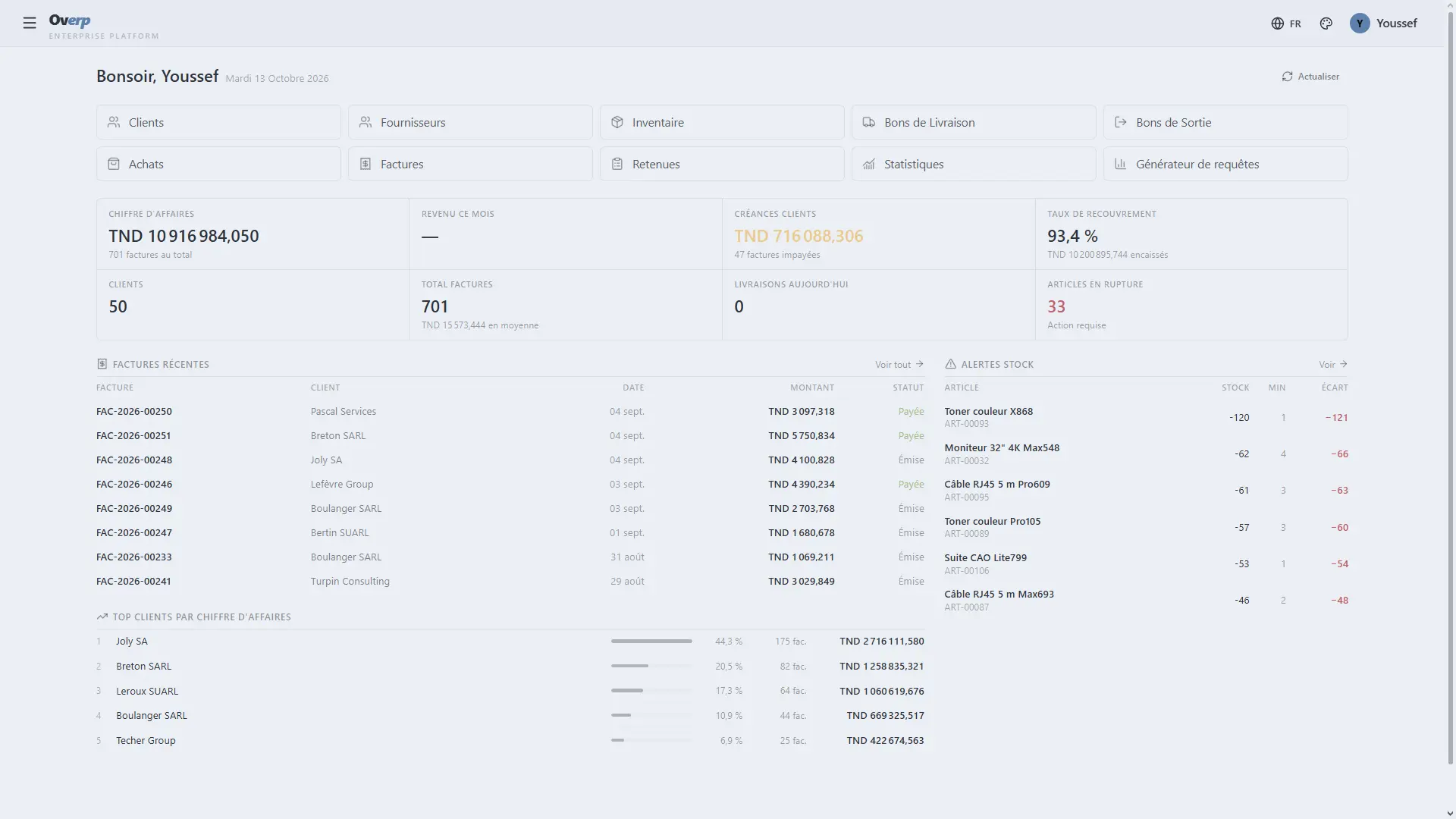1456x819 pixels.
Task: Open the Clients module
Action: point(218,122)
